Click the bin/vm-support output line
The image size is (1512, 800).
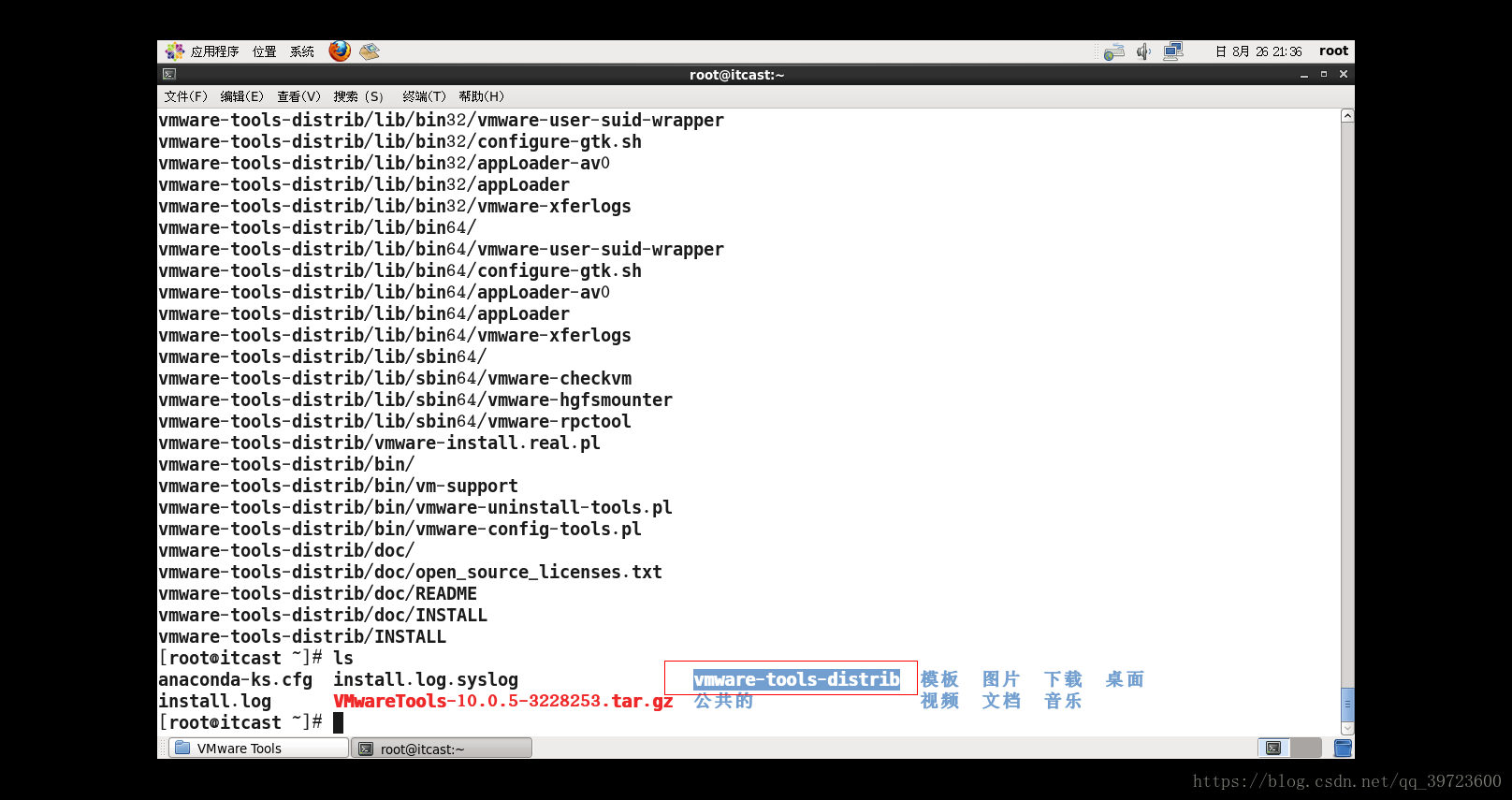(338, 486)
